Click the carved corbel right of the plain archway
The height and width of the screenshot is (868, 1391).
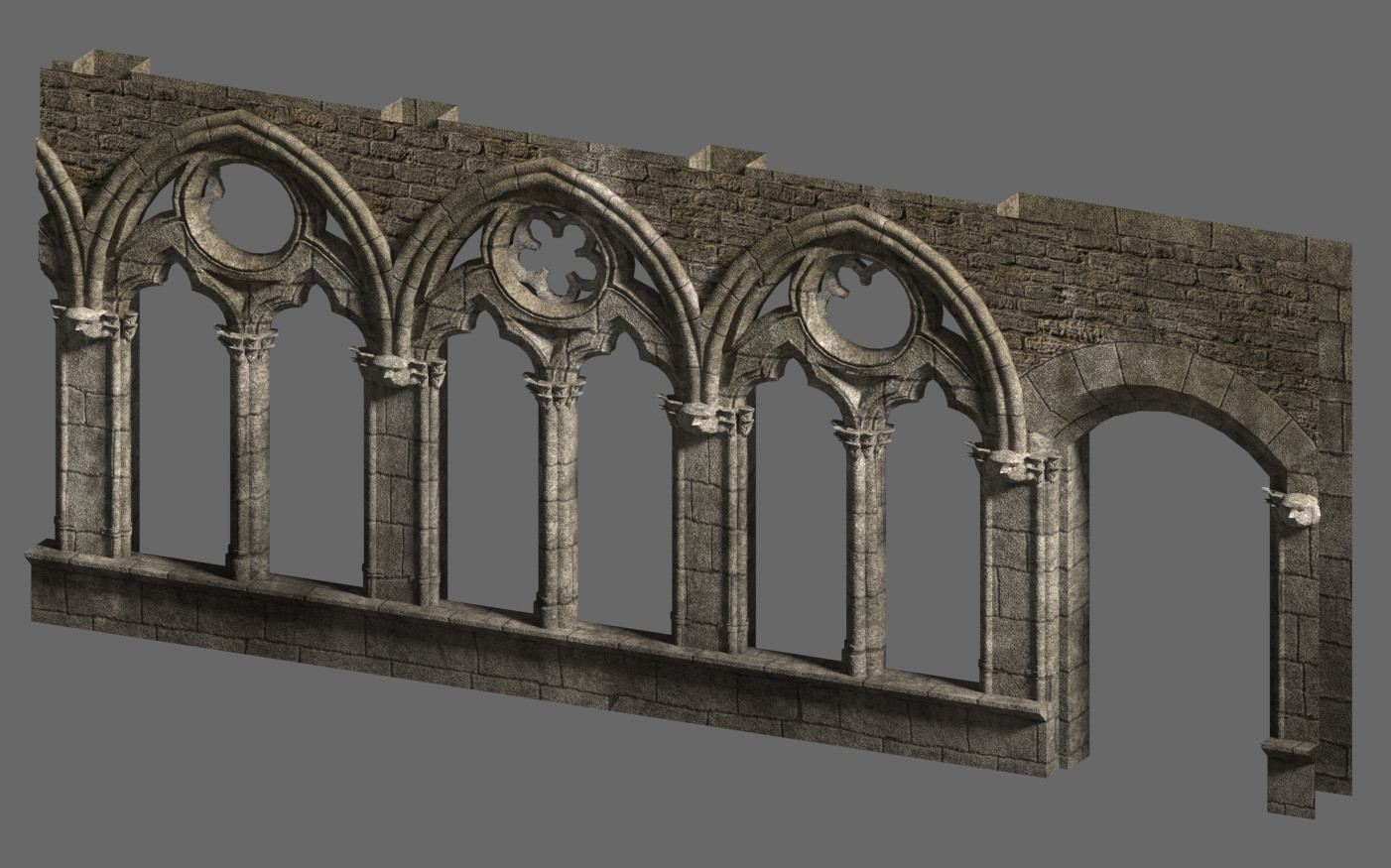pos(1292,506)
